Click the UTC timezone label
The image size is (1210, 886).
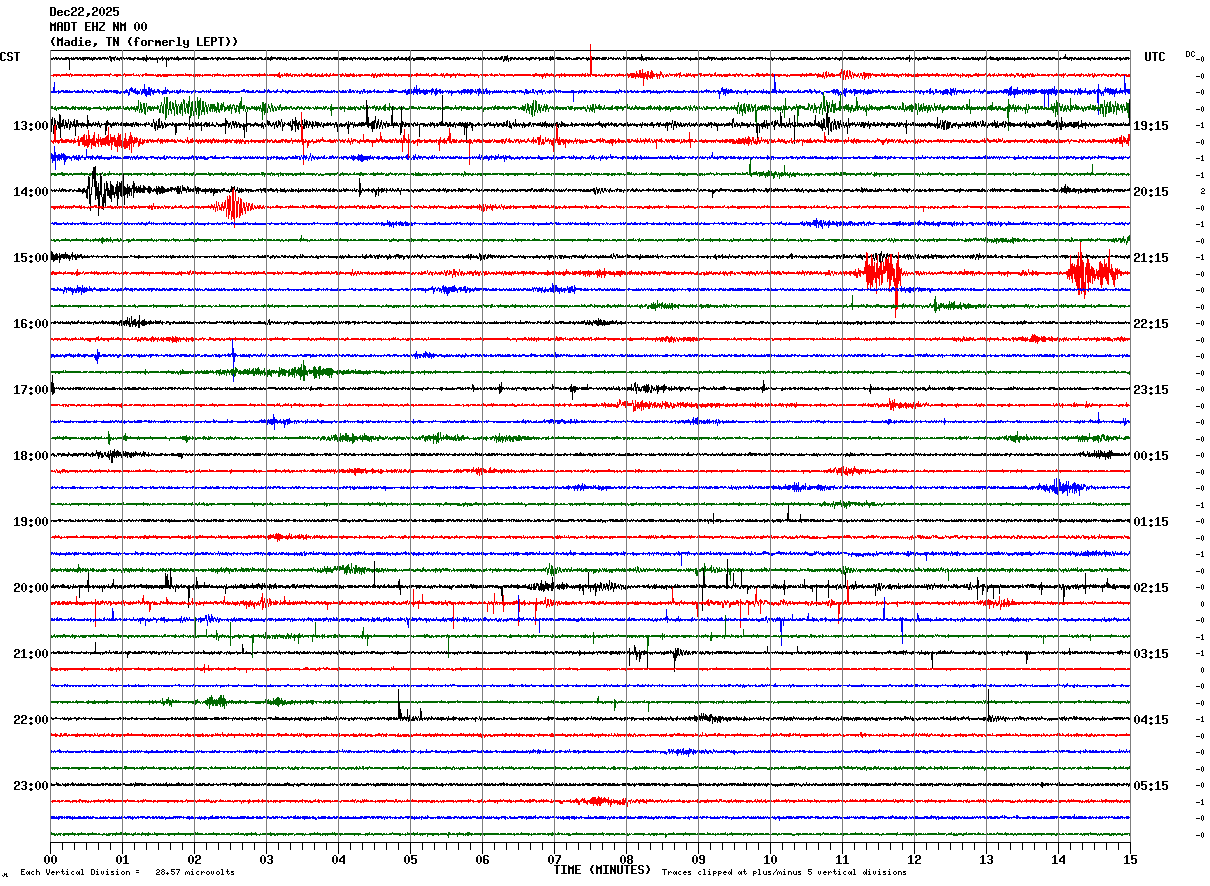point(1155,57)
